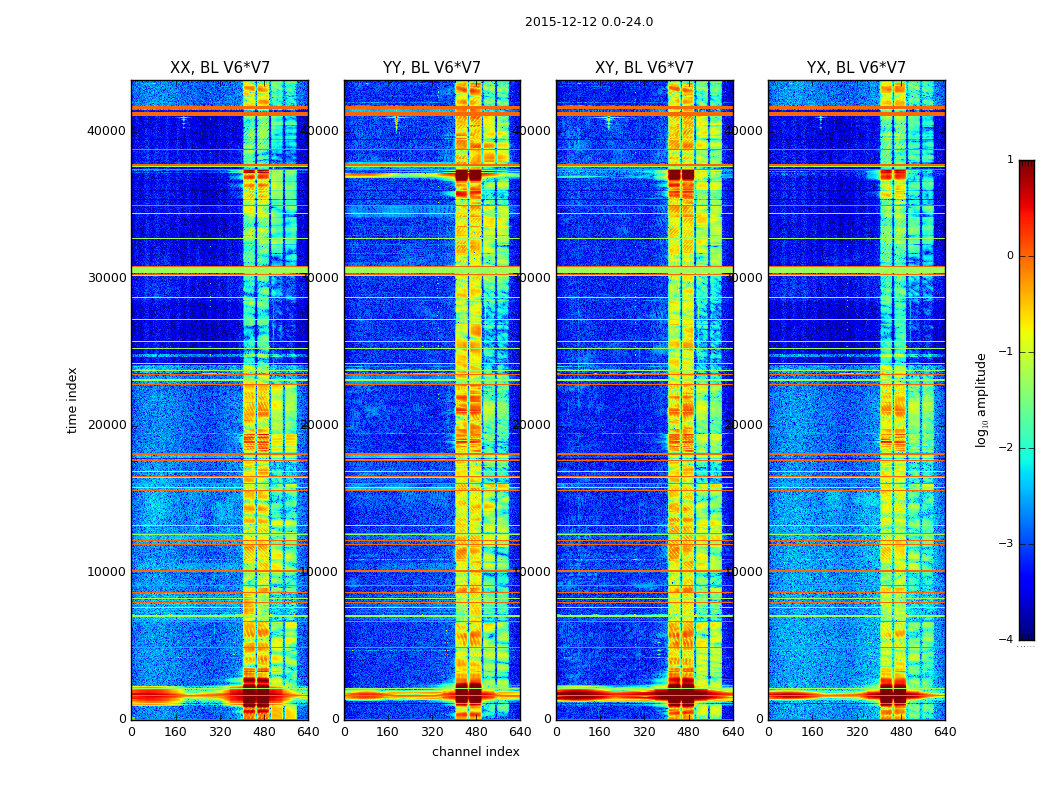This screenshot has height=800, width=1050.
Task: Click the "time index" y-axis label
Action: click(72, 400)
